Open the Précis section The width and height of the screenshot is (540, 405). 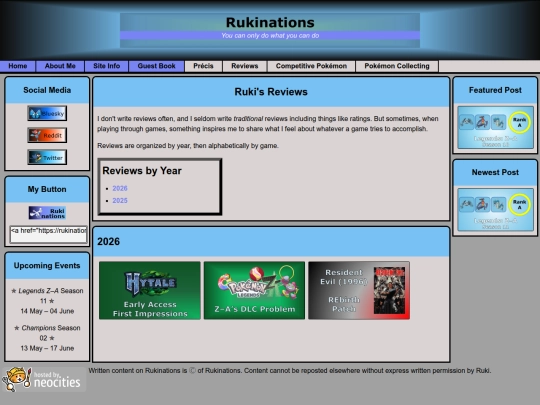[x=203, y=66]
